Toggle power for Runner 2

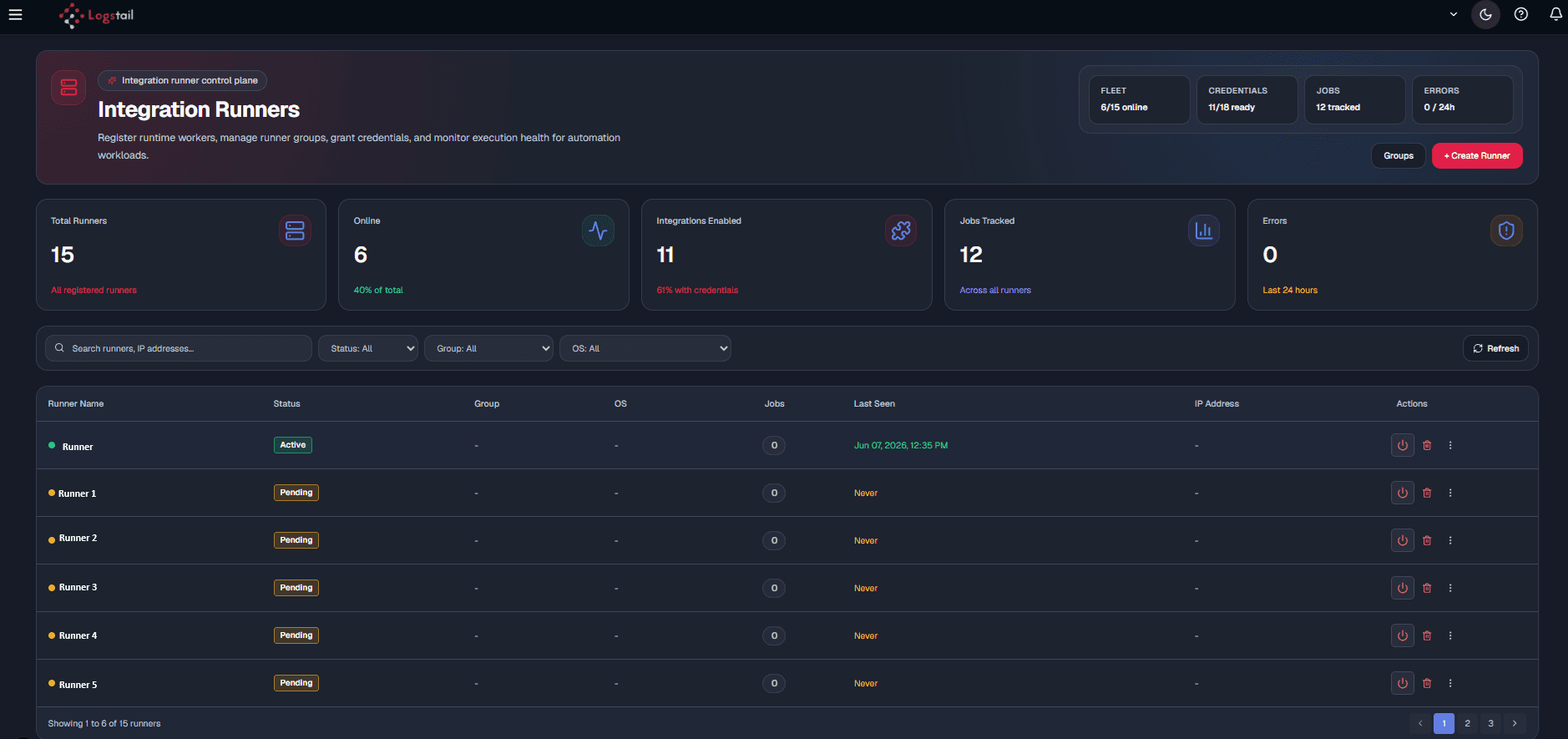(1403, 540)
